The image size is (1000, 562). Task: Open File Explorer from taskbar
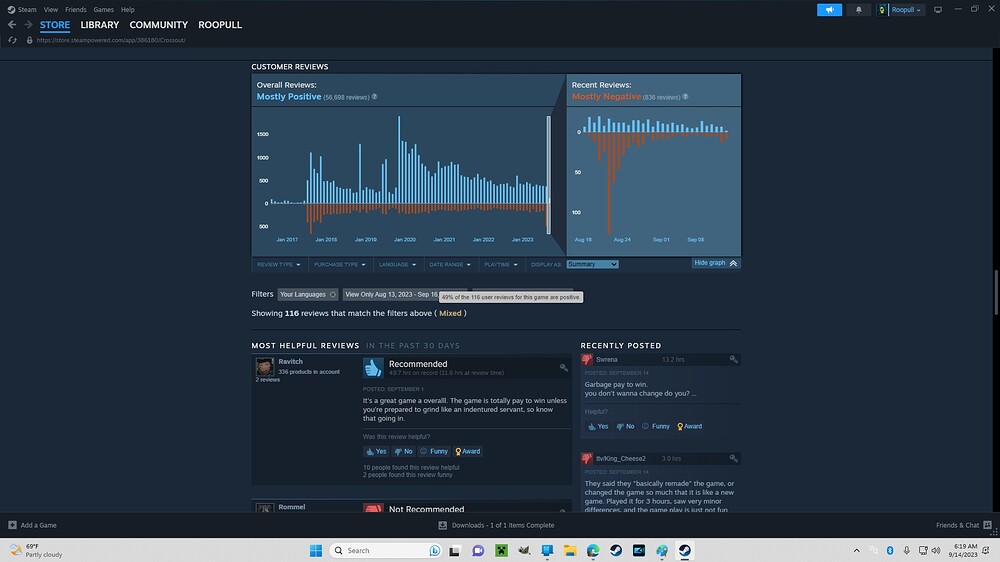570,551
